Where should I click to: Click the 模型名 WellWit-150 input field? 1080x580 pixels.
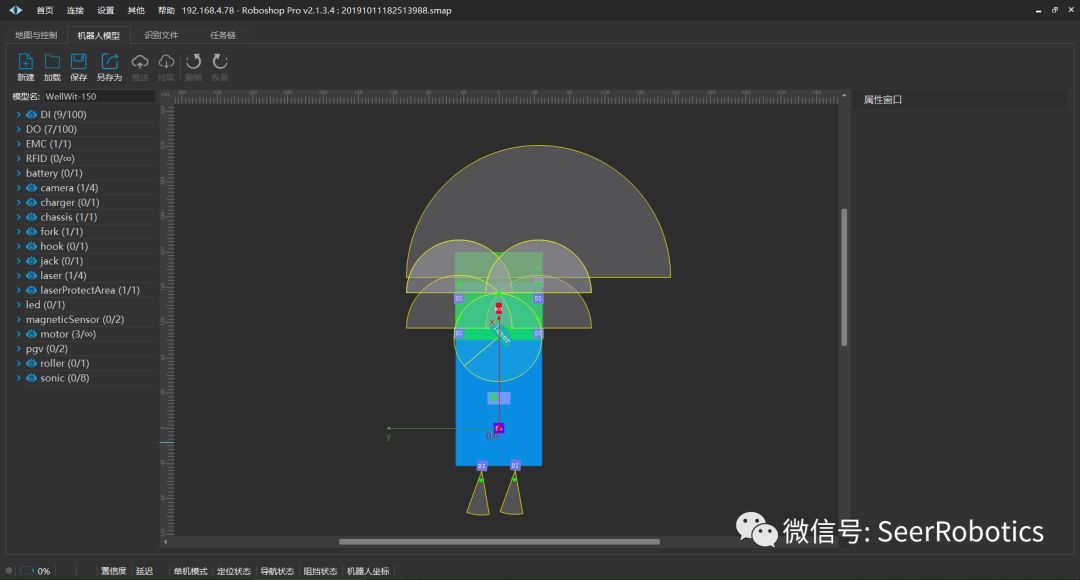[98, 97]
